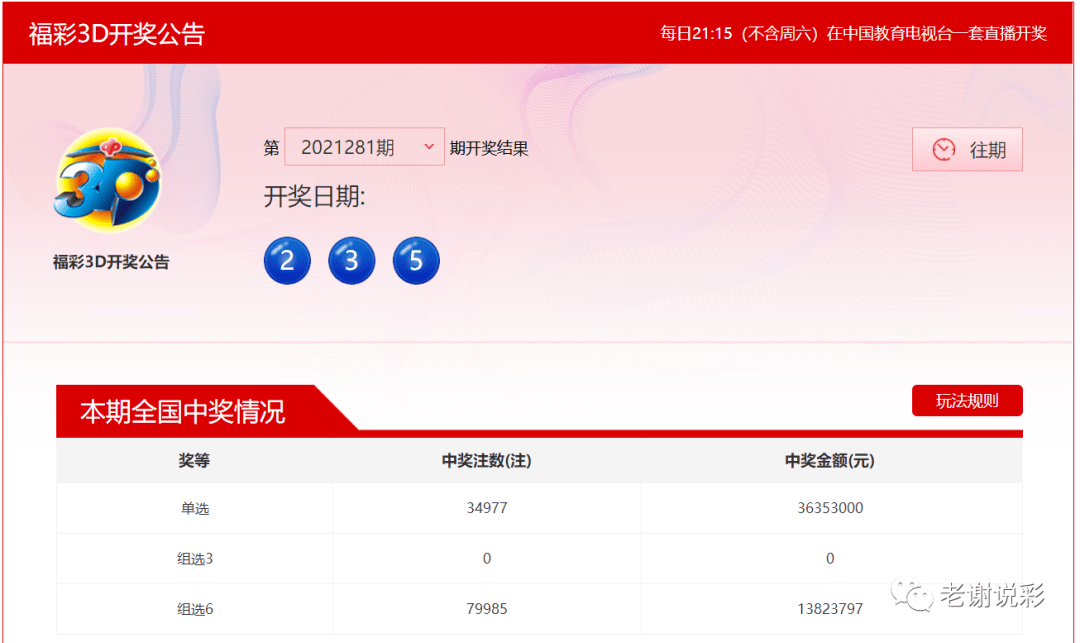Screen dimensions: 1080x643
Task: Click the dropdown chevron arrow beside 2021281期
Action: tap(428, 147)
